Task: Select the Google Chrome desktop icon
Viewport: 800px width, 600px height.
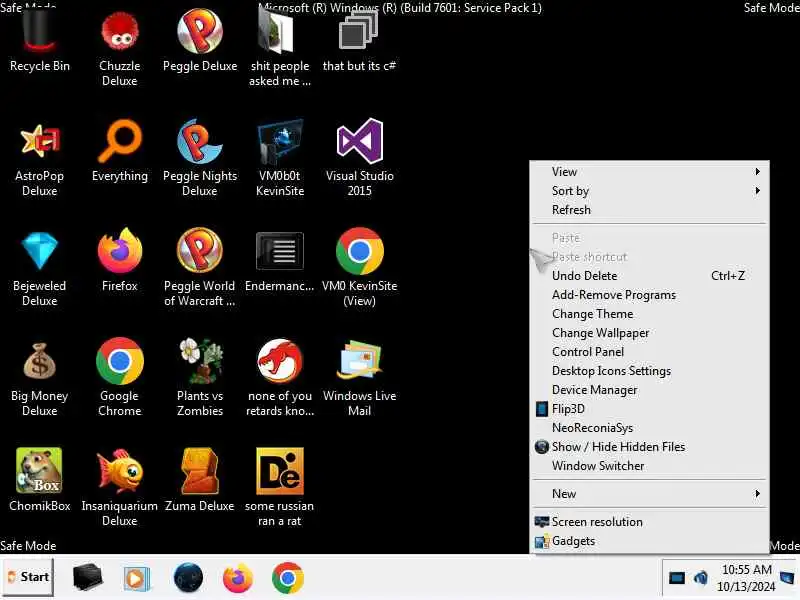Action: point(119,378)
